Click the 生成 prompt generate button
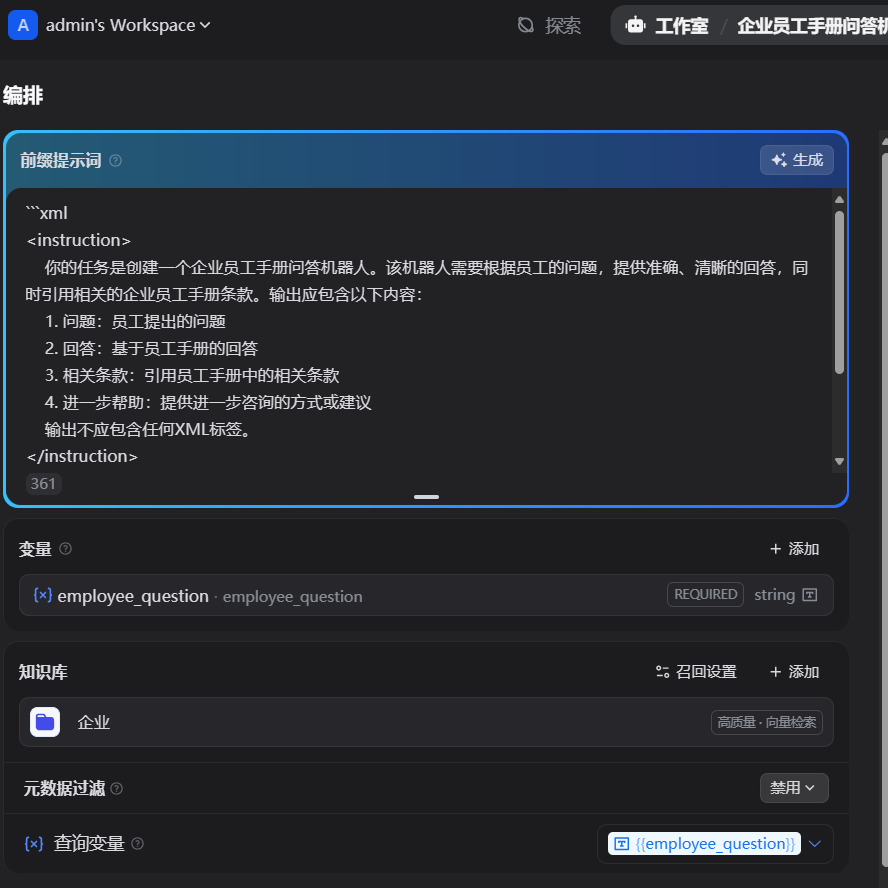 tap(796, 160)
